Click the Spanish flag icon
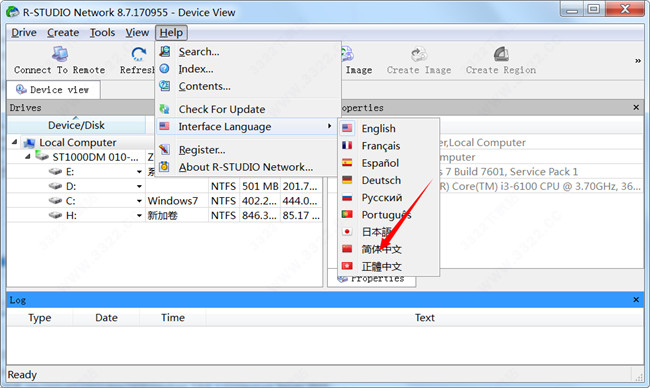The width and height of the screenshot is (650, 388). pyautogui.click(x=347, y=163)
